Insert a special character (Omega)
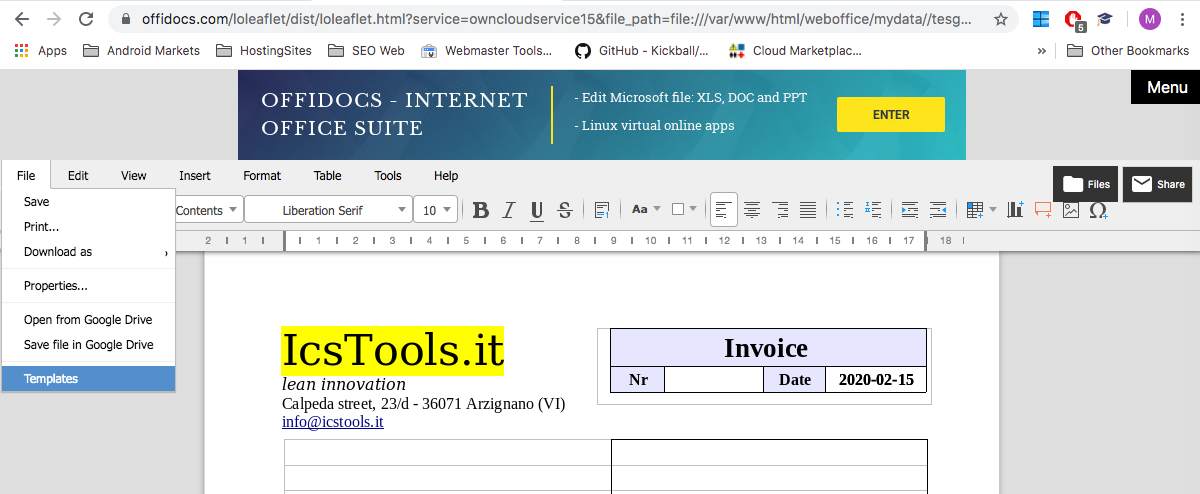This screenshot has width=1200, height=494. pos(1098,210)
